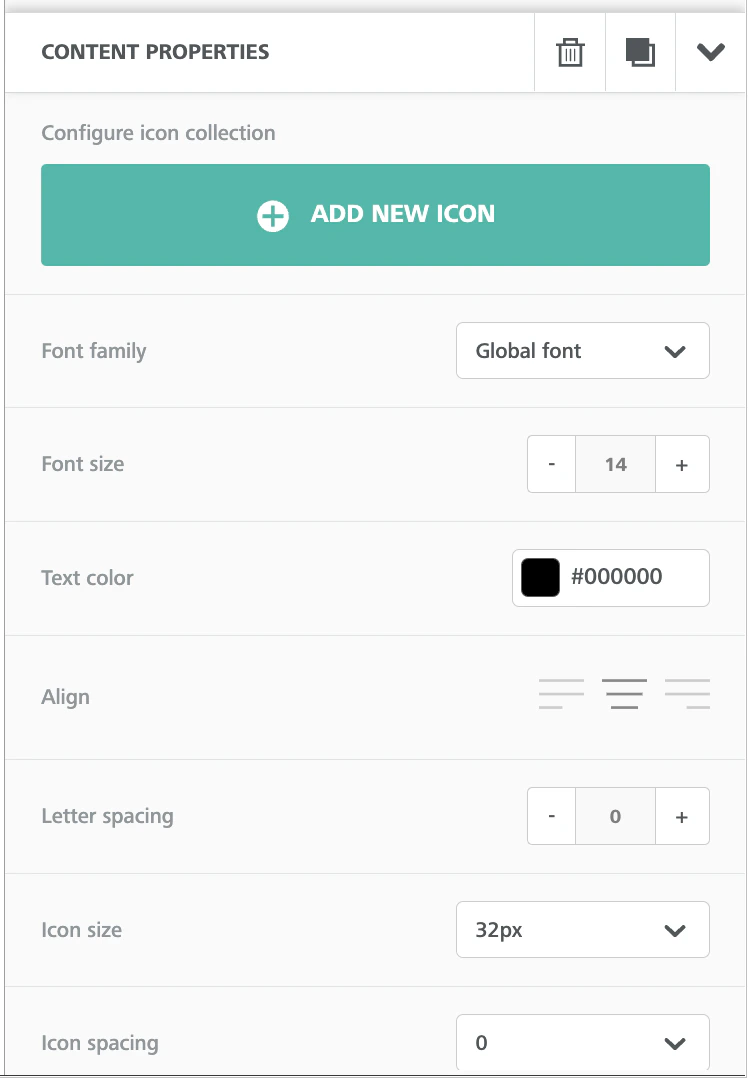Click the plus icon inside ADD NEW ICON
Image resolution: width=754 pixels, height=1079 pixels.
272,214
